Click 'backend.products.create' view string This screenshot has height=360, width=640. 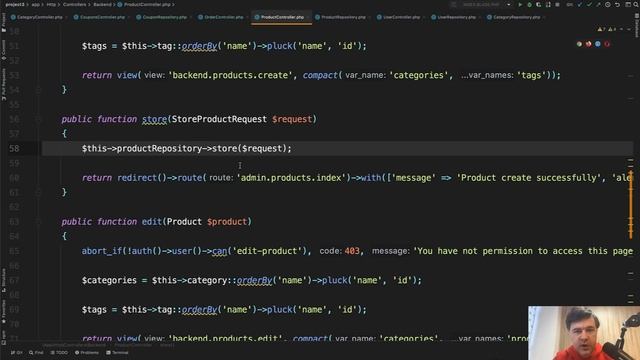(x=230, y=75)
